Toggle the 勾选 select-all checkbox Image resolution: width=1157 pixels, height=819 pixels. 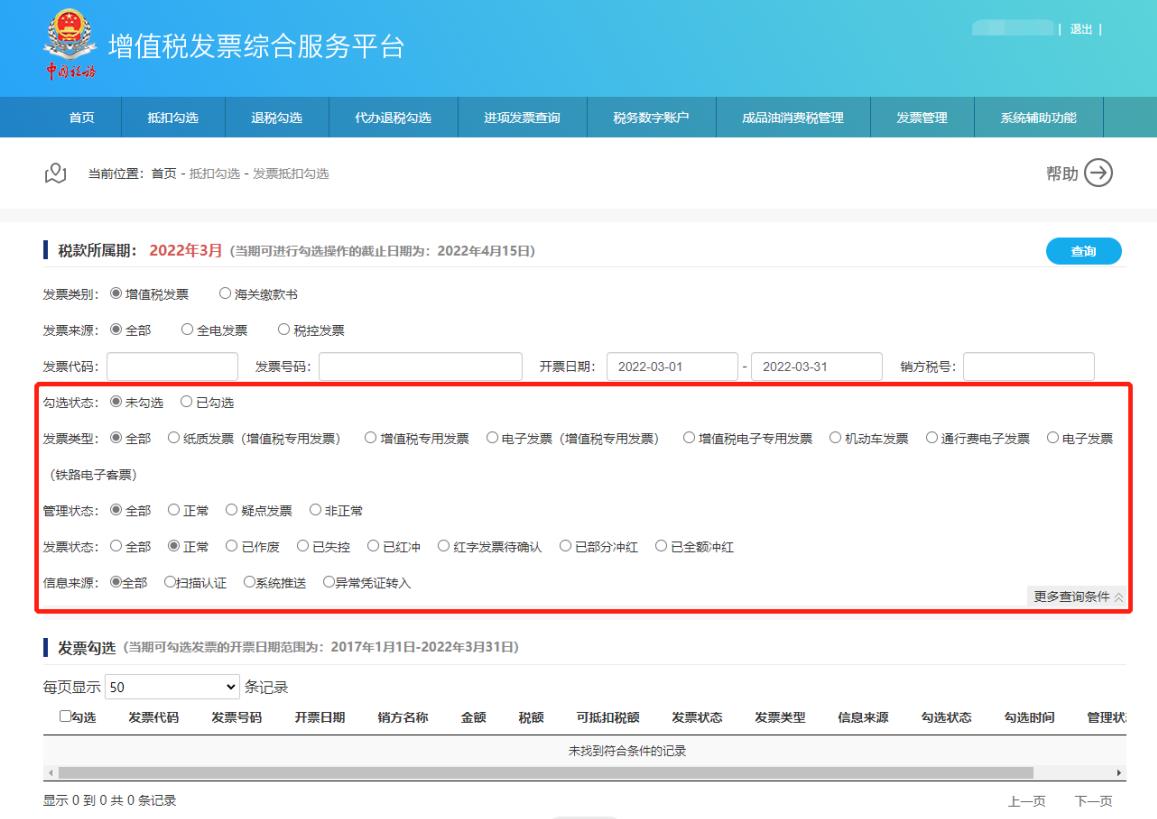pos(64,716)
